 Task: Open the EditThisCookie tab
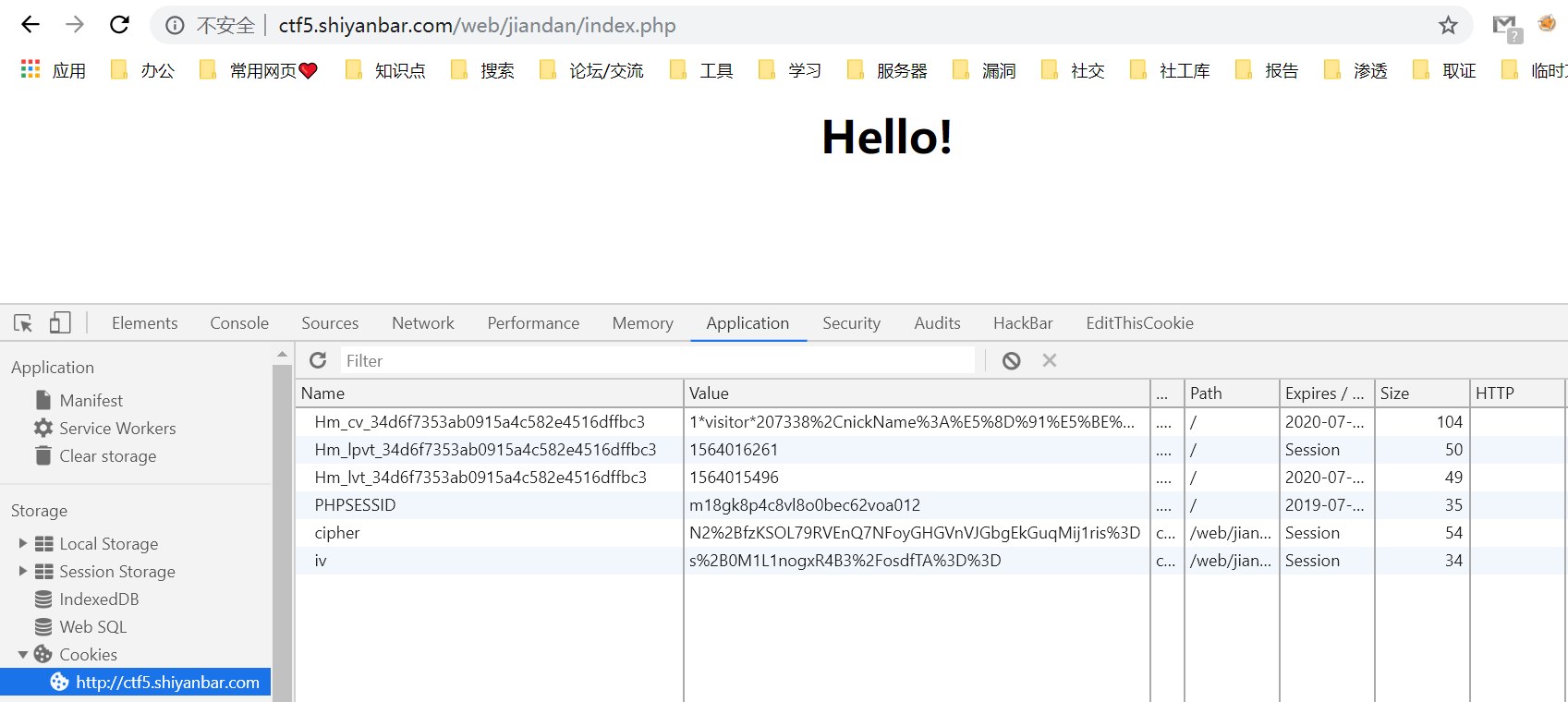pyautogui.click(x=1139, y=323)
